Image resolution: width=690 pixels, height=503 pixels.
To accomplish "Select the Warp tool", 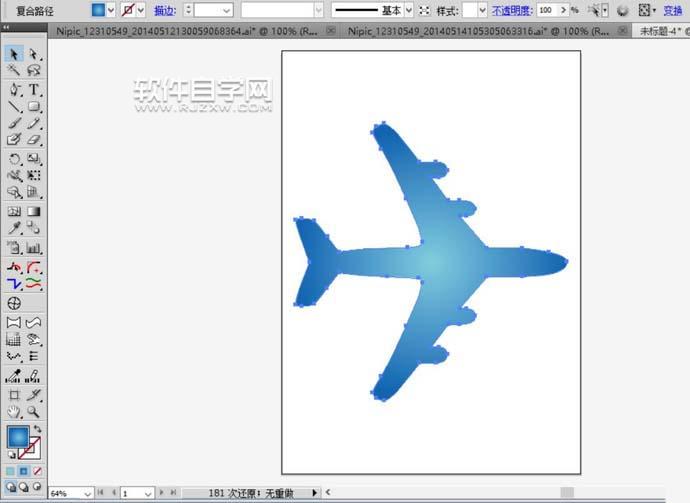I will (14, 176).
